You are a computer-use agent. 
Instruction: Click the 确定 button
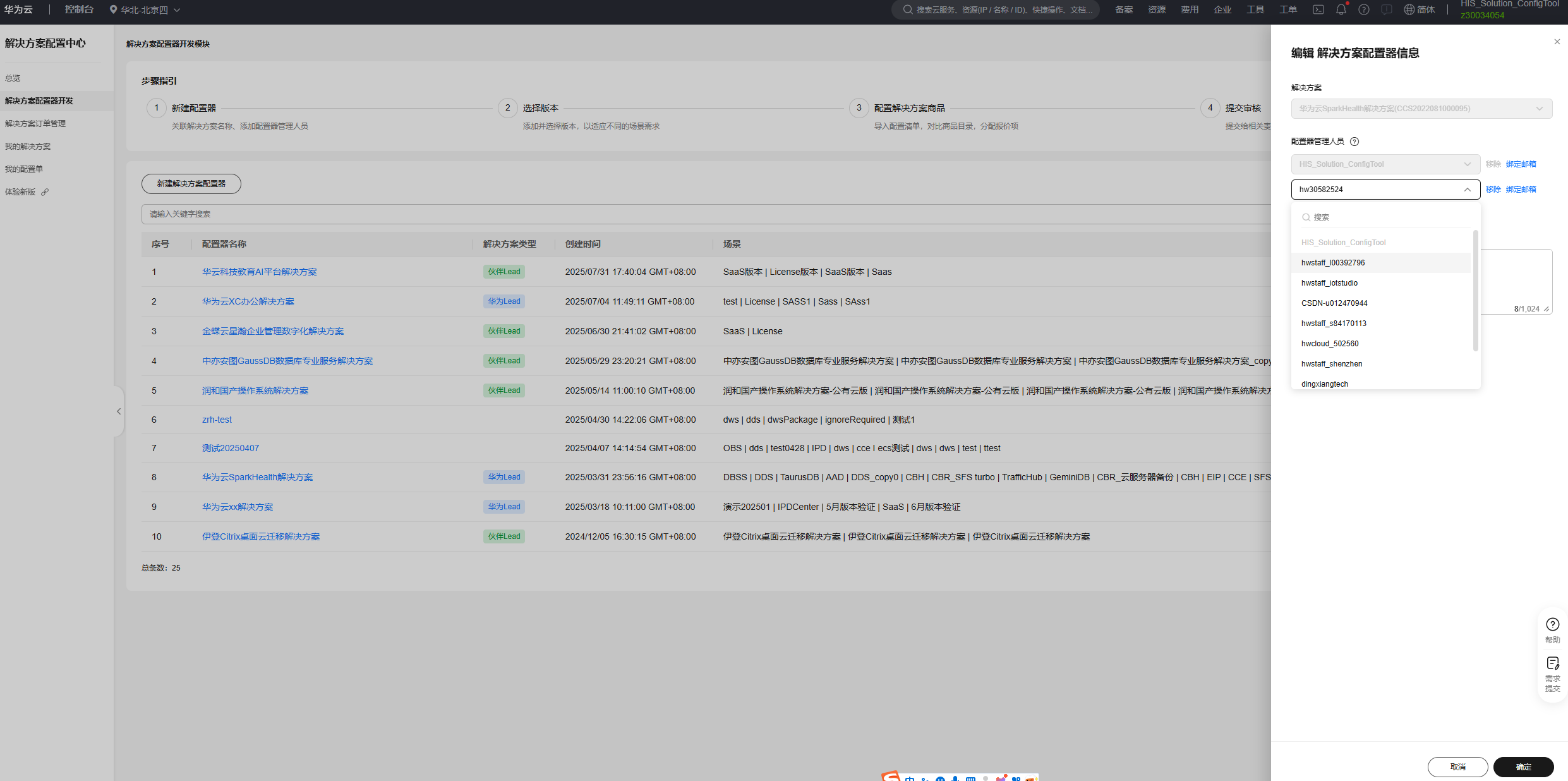1523,767
